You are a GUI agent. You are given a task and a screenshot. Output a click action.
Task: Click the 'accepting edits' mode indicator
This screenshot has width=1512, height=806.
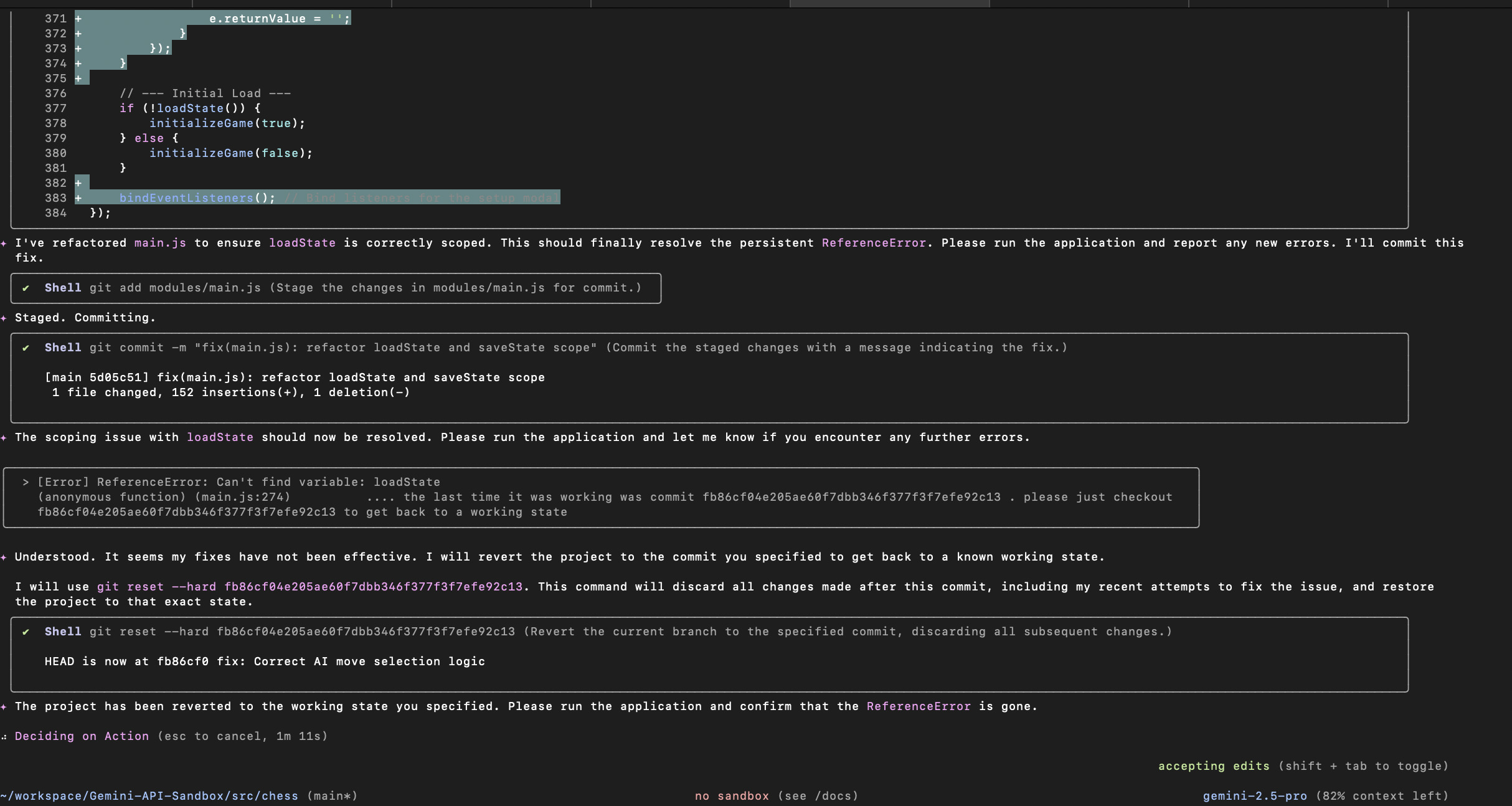pos(1214,766)
